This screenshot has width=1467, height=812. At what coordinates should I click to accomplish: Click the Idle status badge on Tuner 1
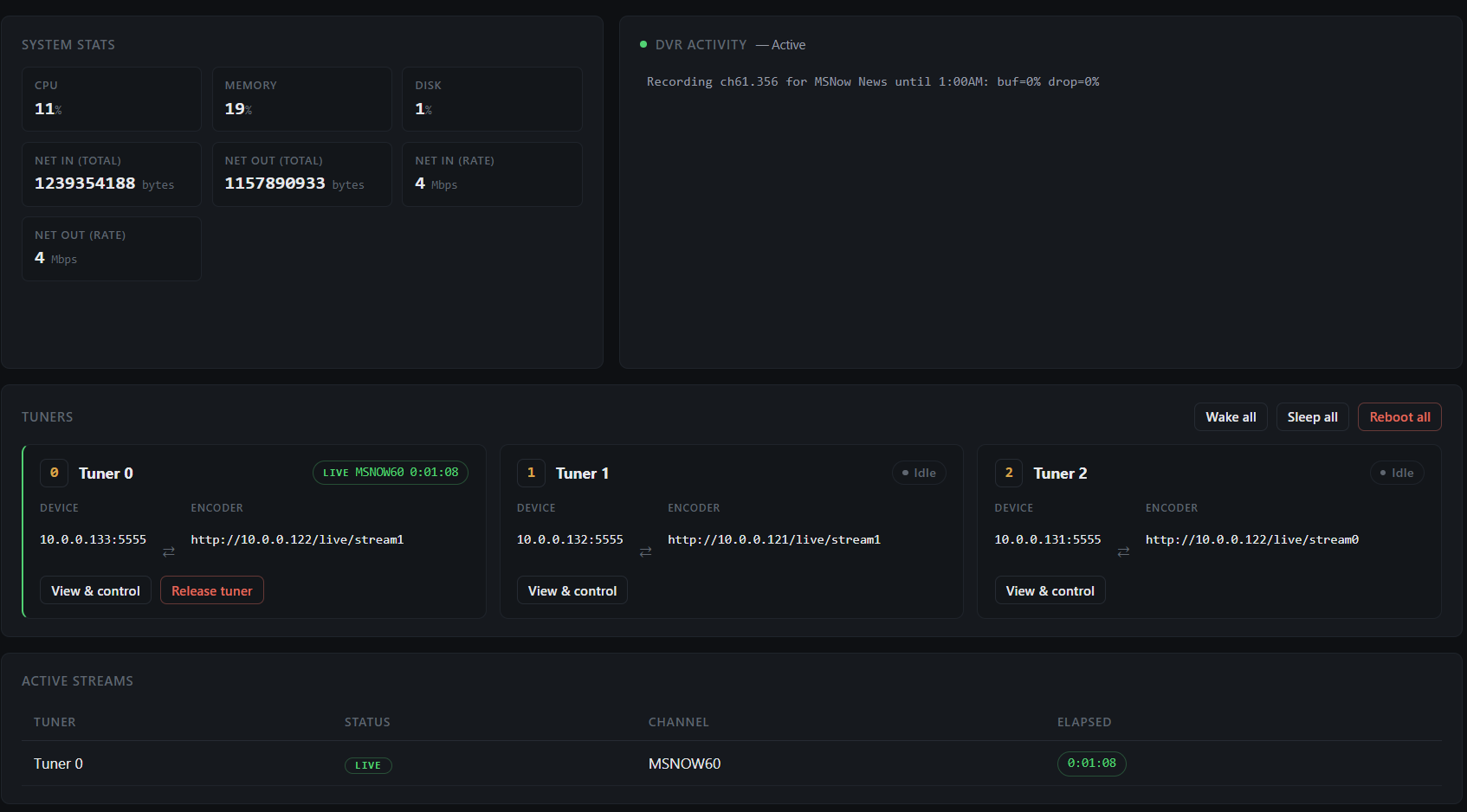(919, 473)
